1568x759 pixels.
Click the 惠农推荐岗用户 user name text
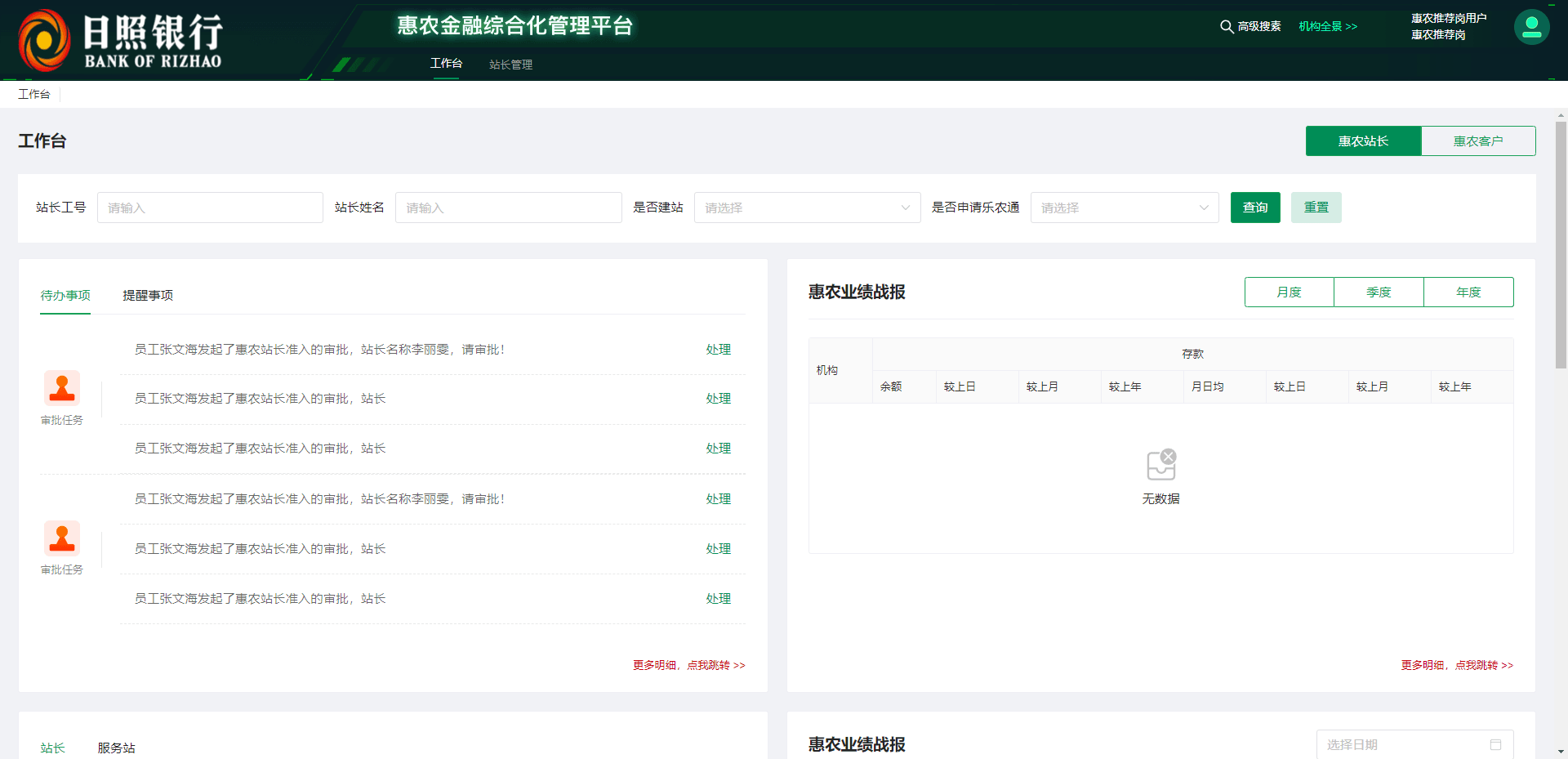point(1449,18)
